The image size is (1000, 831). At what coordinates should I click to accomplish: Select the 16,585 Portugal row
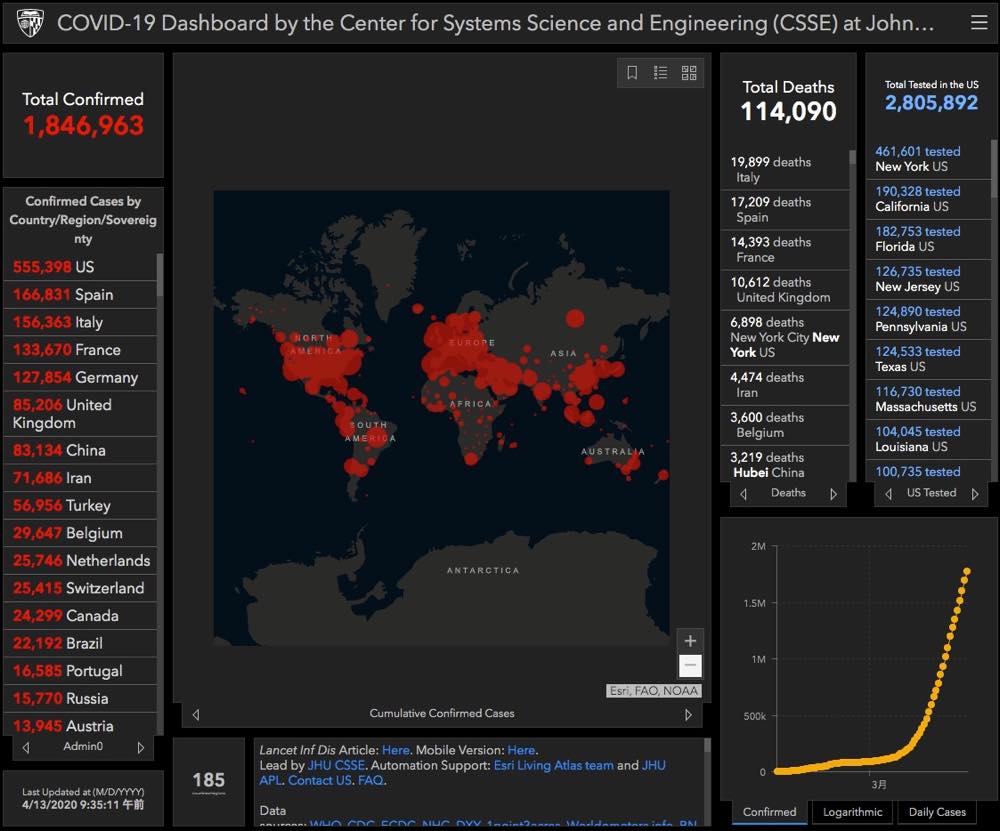(x=80, y=671)
